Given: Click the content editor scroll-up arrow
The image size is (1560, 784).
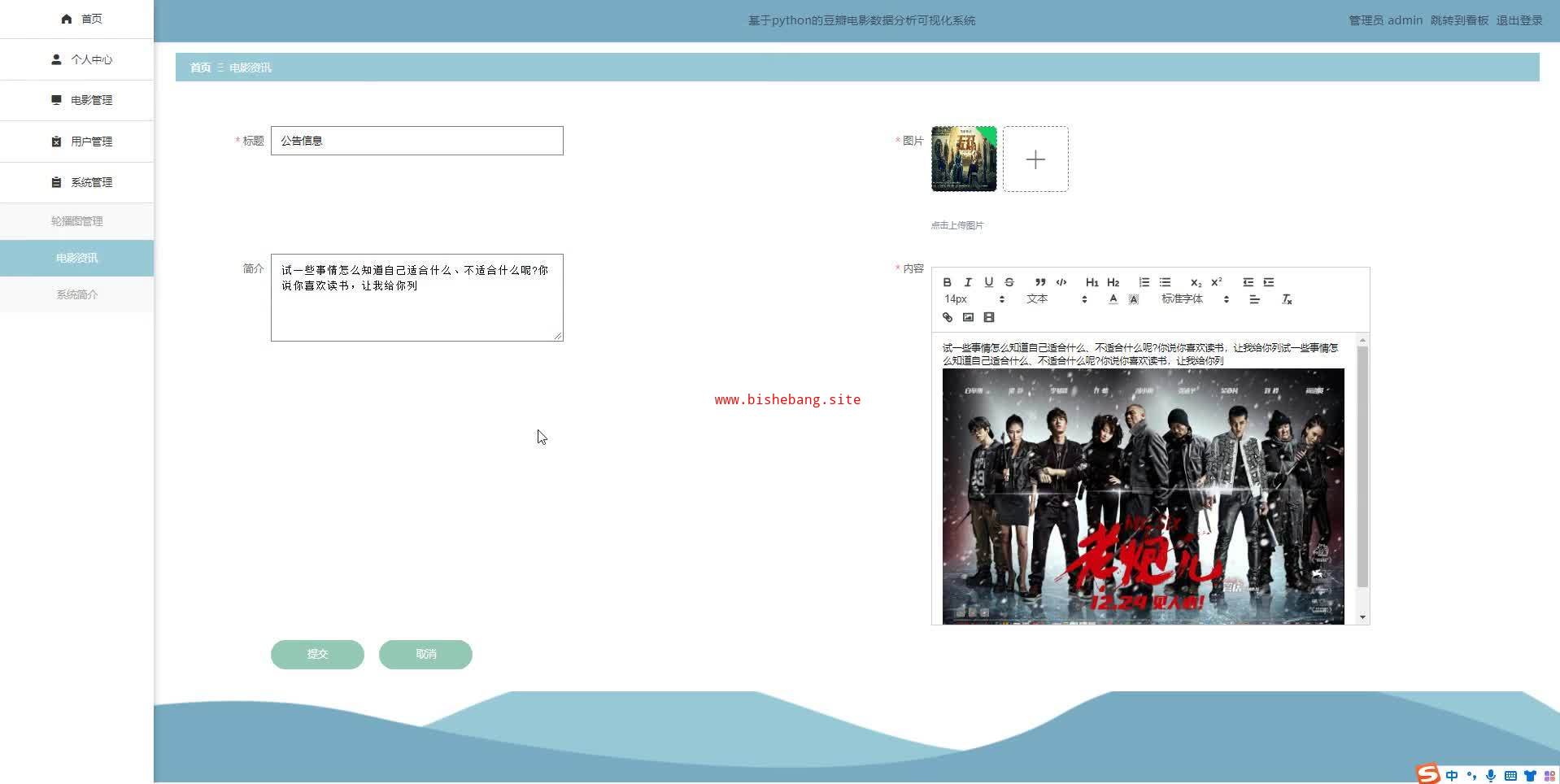Looking at the screenshot, I should pyautogui.click(x=1362, y=339).
